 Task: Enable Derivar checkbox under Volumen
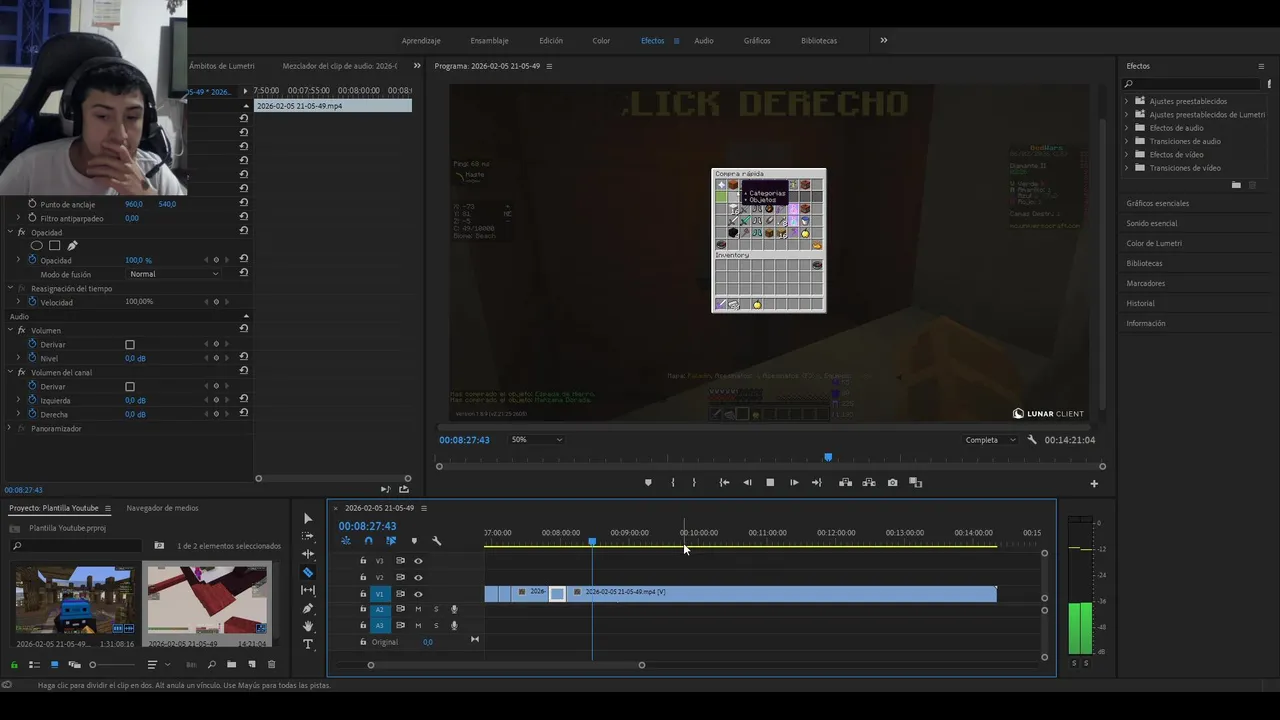click(x=130, y=345)
